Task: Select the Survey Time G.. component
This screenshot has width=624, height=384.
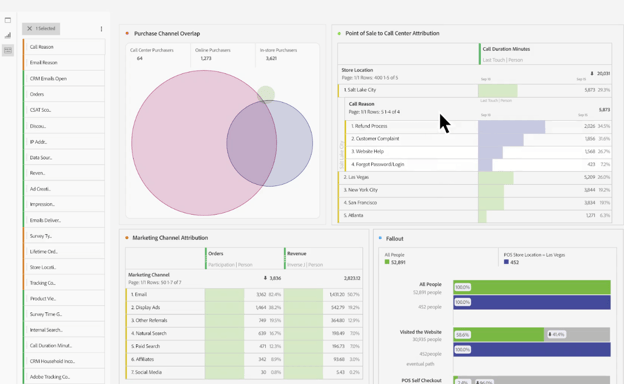Action: 64,314
